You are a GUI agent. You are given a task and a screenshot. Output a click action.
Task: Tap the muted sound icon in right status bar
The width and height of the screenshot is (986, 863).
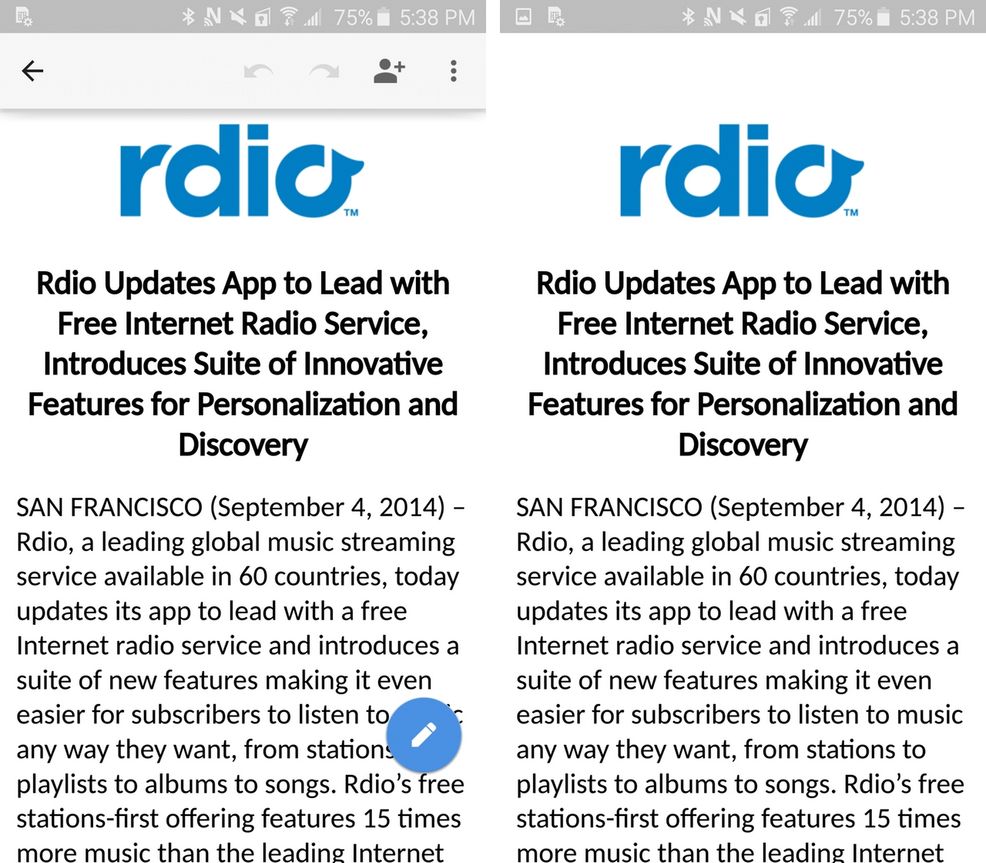738,17
